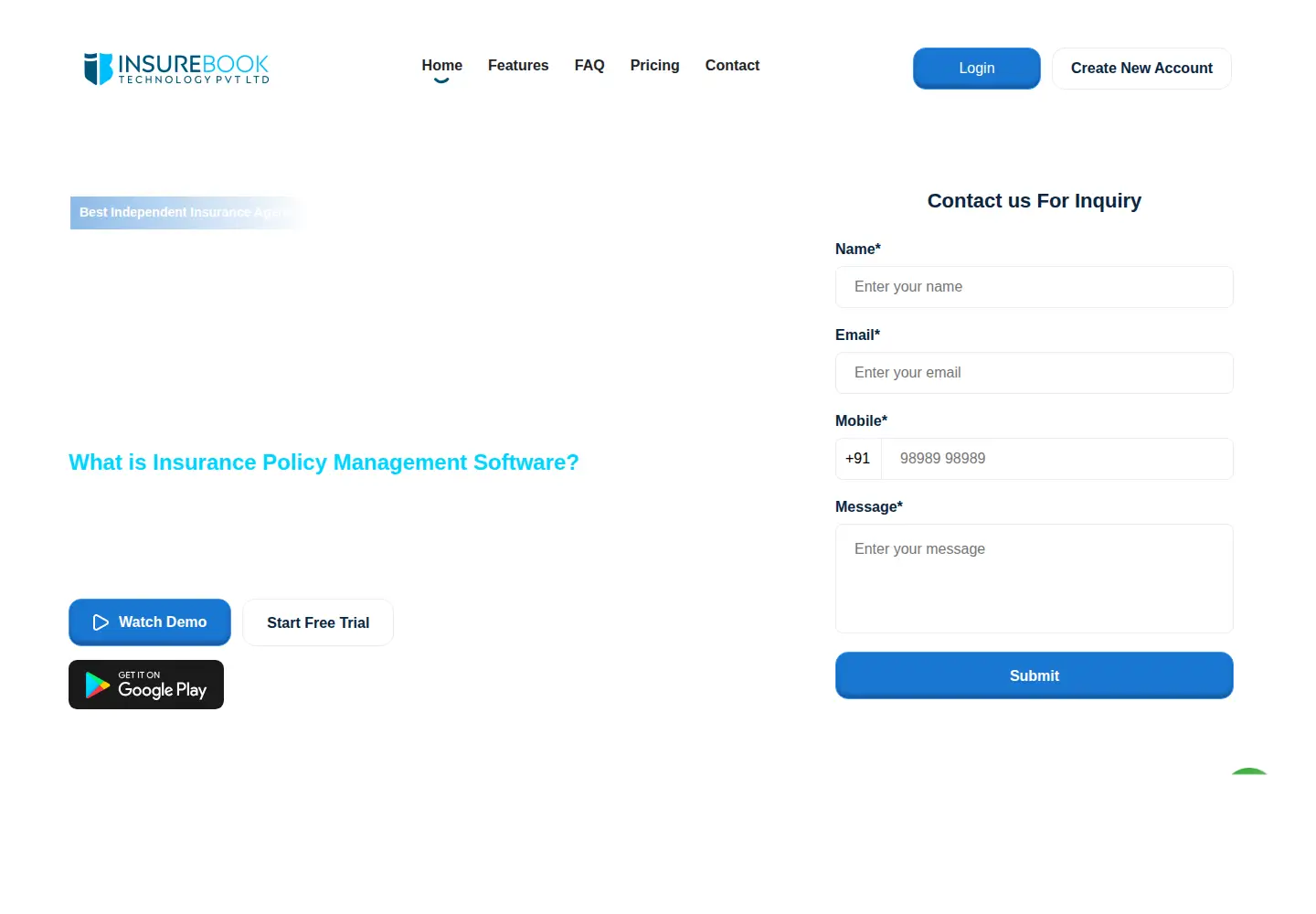
Task: Click the InsureBook logo
Action: (176, 69)
